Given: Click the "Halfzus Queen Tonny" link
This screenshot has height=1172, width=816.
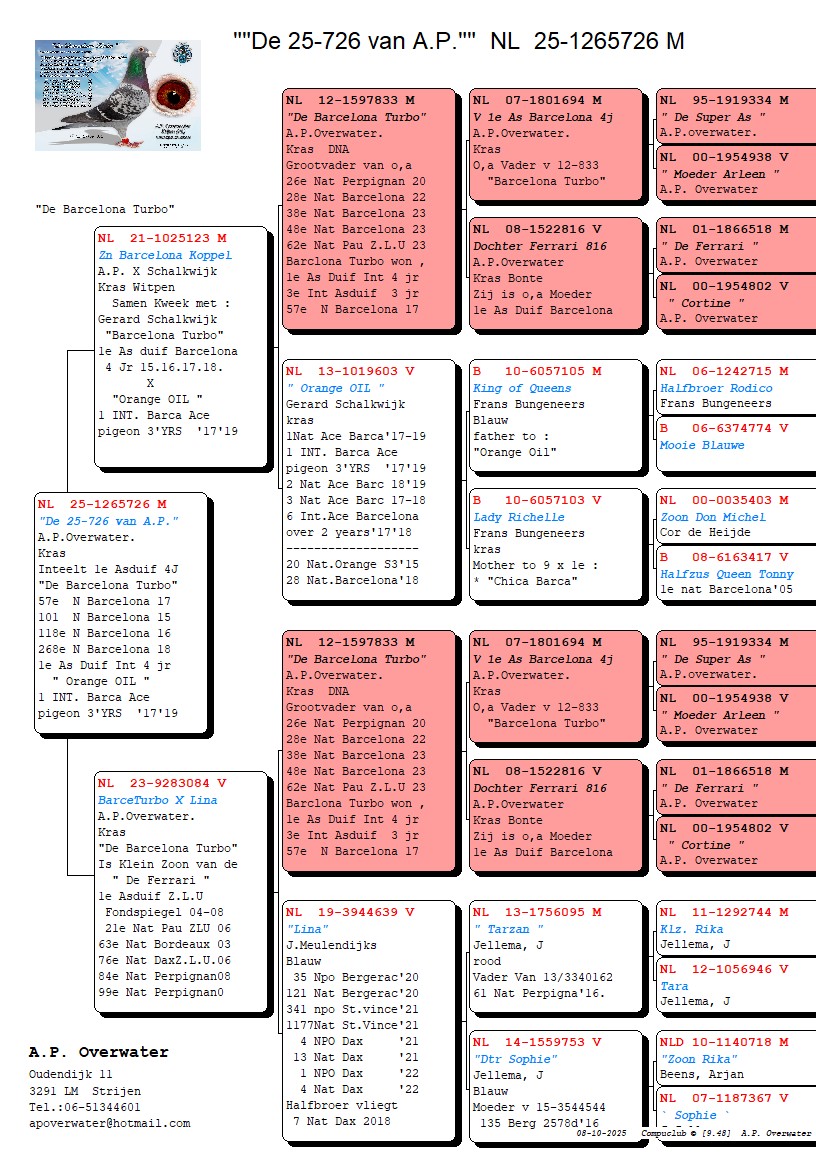Looking at the screenshot, I should coord(727,574).
